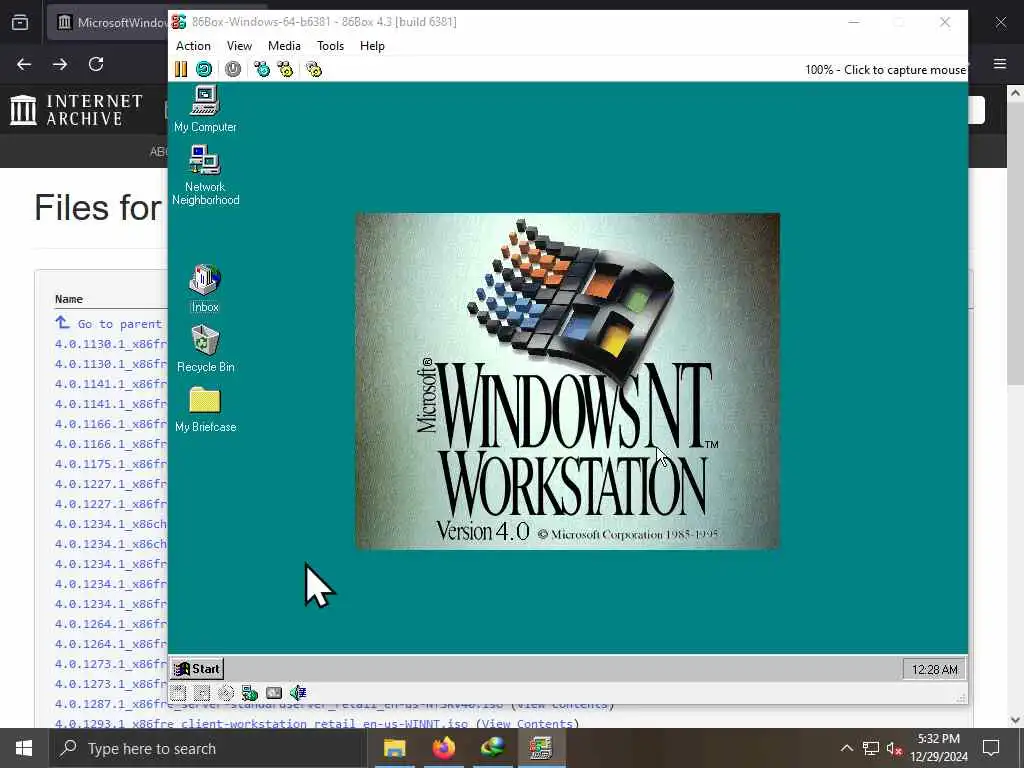Open the 86Box Tools menu
Screen dimensions: 1024x768
[x=330, y=46]
